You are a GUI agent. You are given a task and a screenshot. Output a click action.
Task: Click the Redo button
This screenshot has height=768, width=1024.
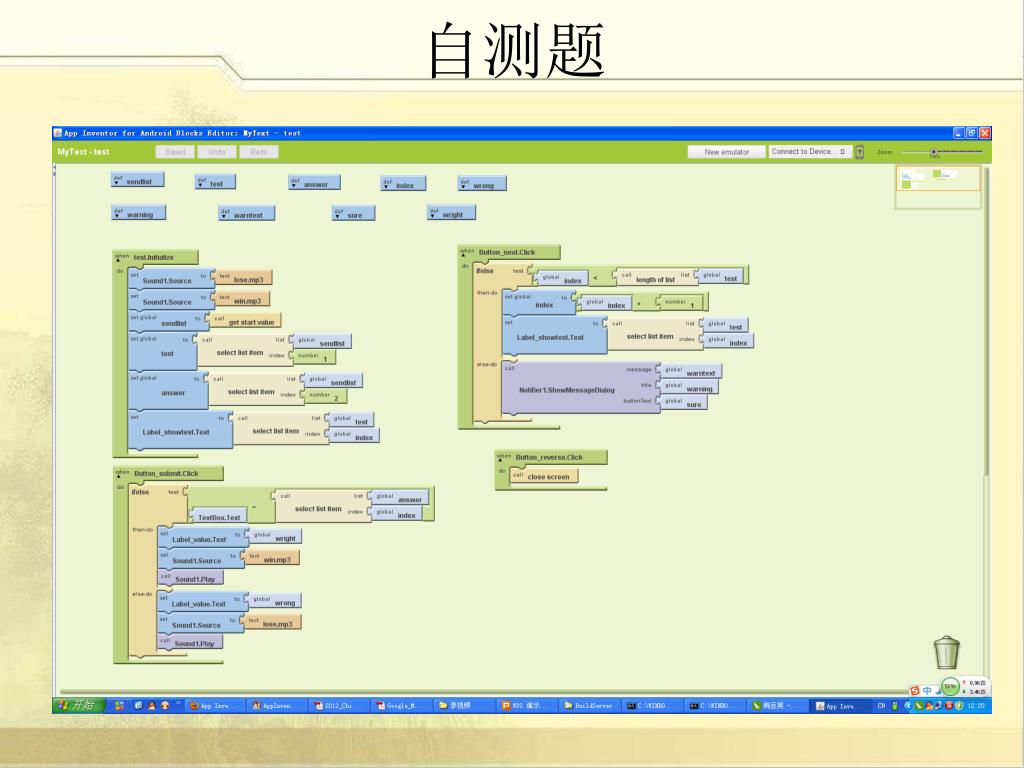coord(259,152)
